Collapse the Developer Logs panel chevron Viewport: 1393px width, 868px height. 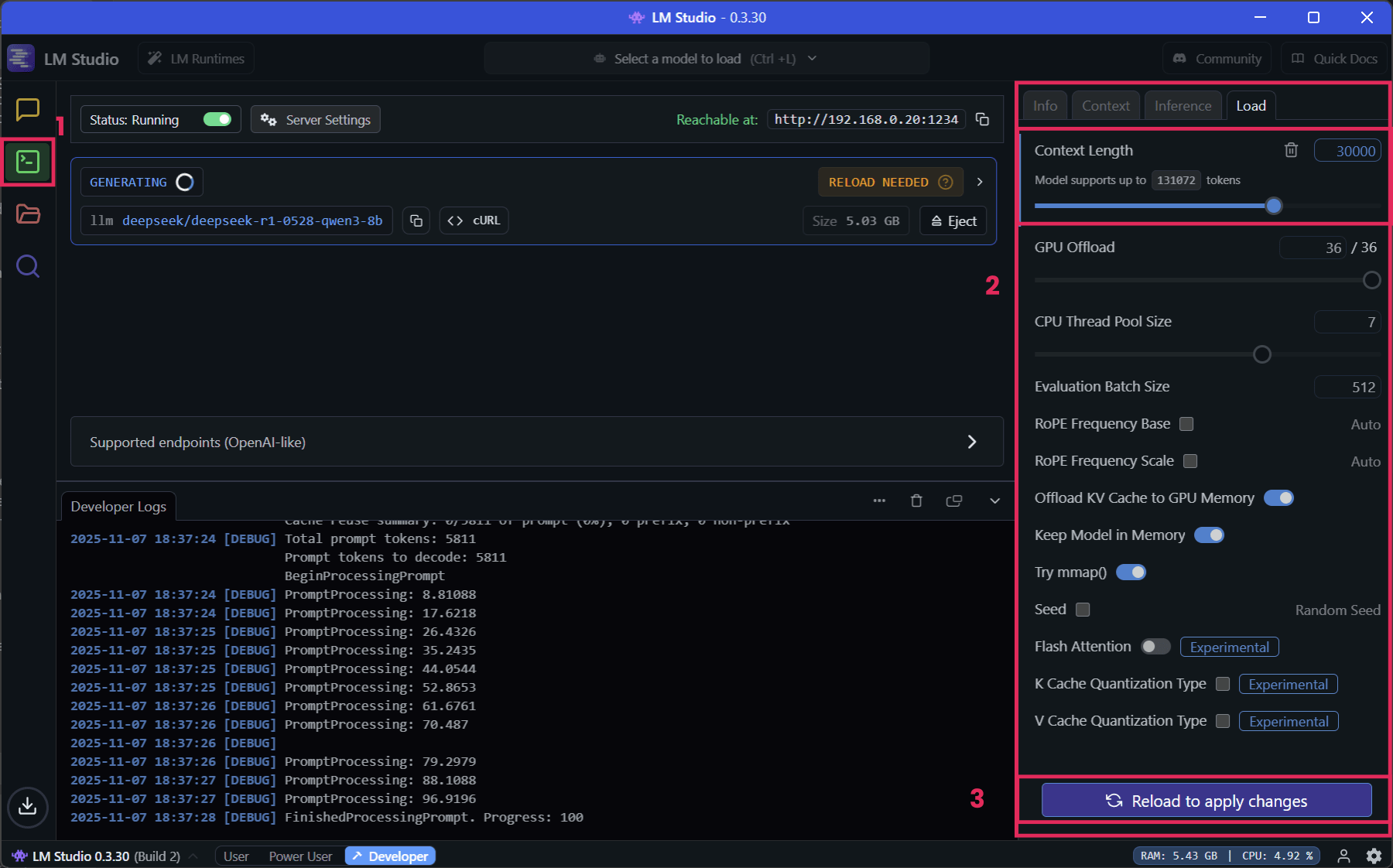click(994, 501)
